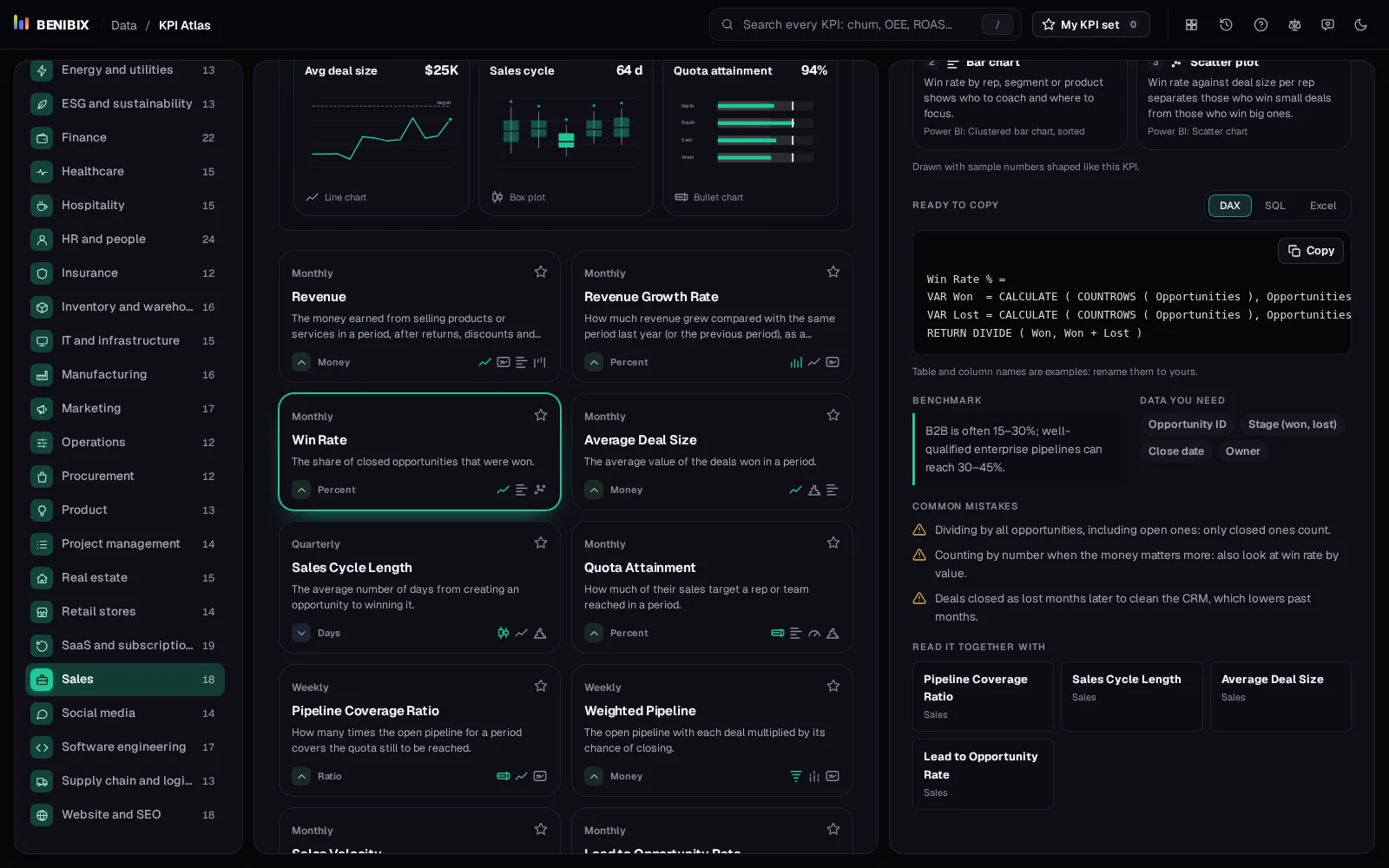1389x868 pixels.
Task: Switch to the SQL code tab
Action: coord(1274,206)
